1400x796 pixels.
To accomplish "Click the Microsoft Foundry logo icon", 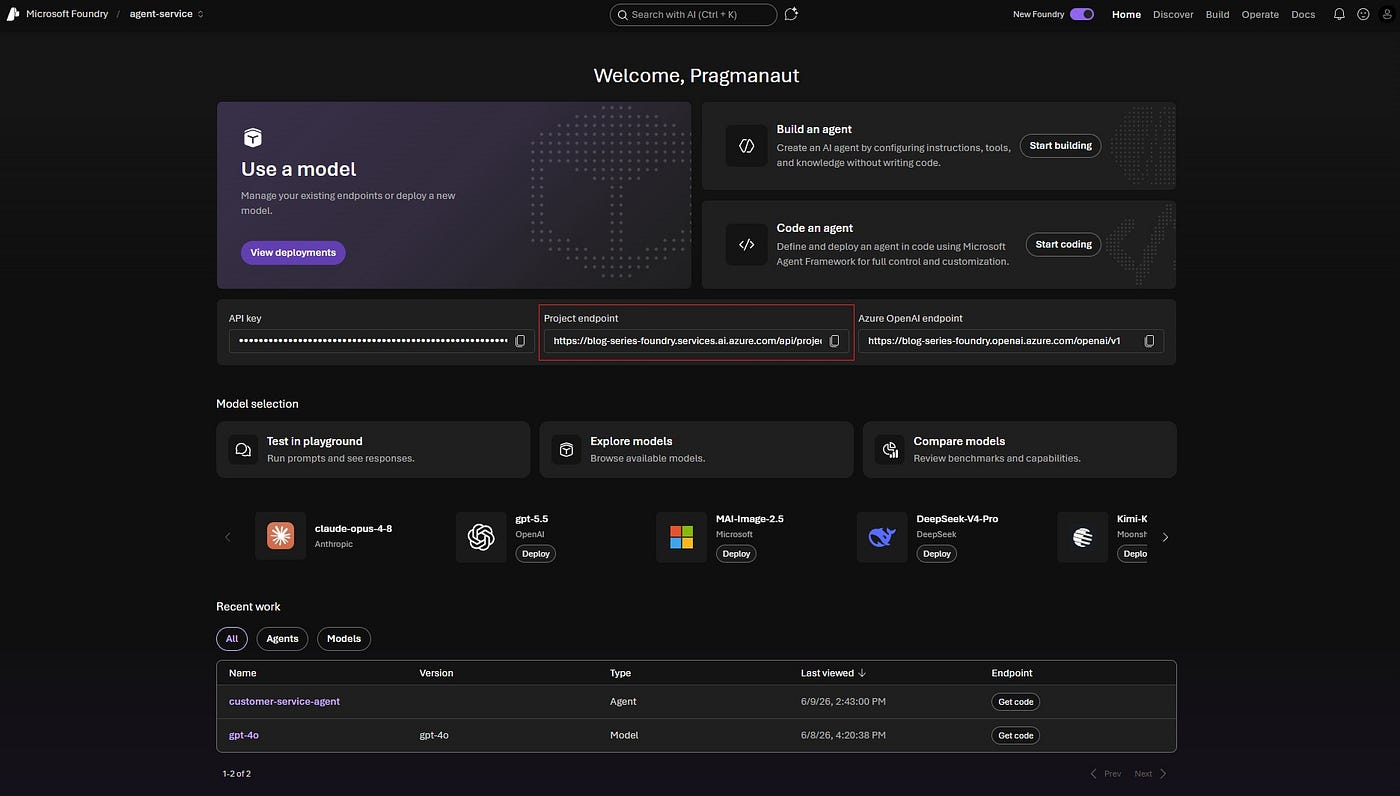I will pos(13,14).
